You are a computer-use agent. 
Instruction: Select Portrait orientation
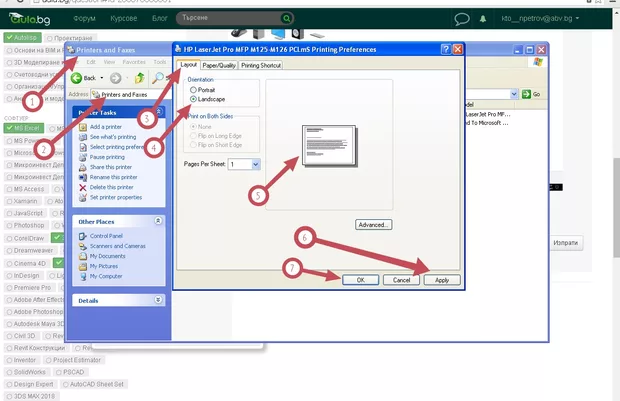193,90
